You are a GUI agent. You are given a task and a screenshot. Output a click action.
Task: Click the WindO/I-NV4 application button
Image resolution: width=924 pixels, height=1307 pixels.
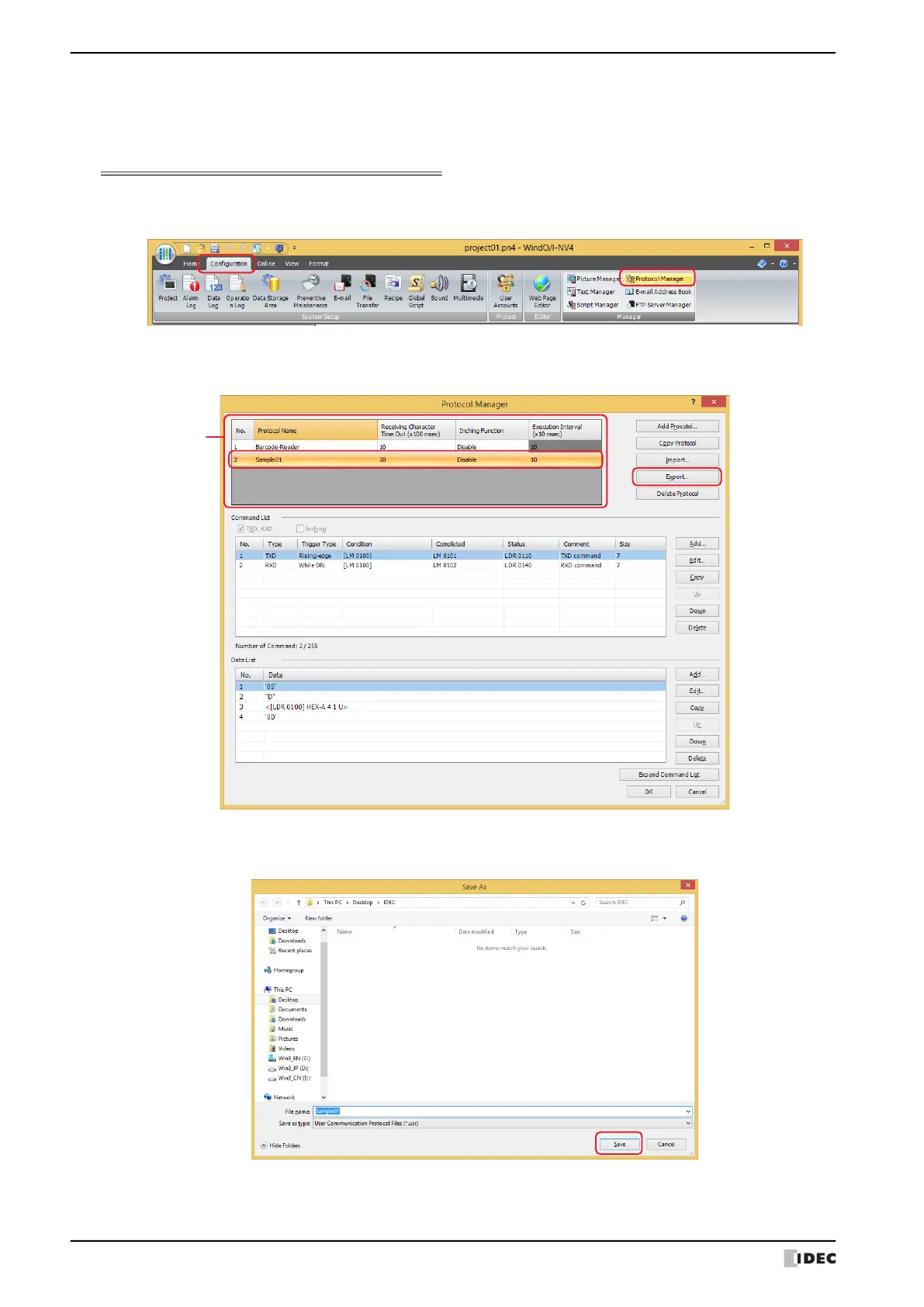tap(164, 254)
